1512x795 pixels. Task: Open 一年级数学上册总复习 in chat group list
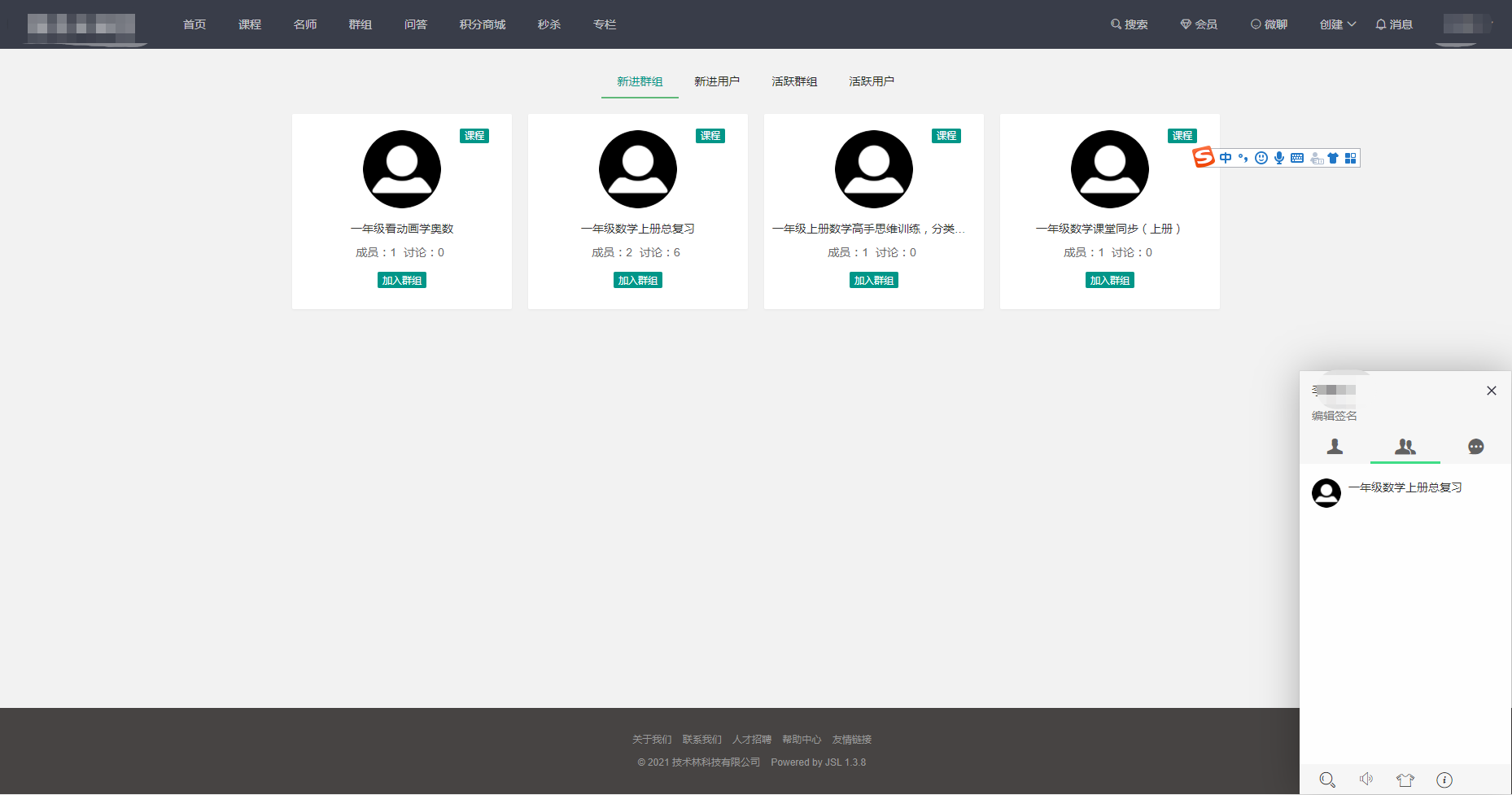tap(1405, 493)
